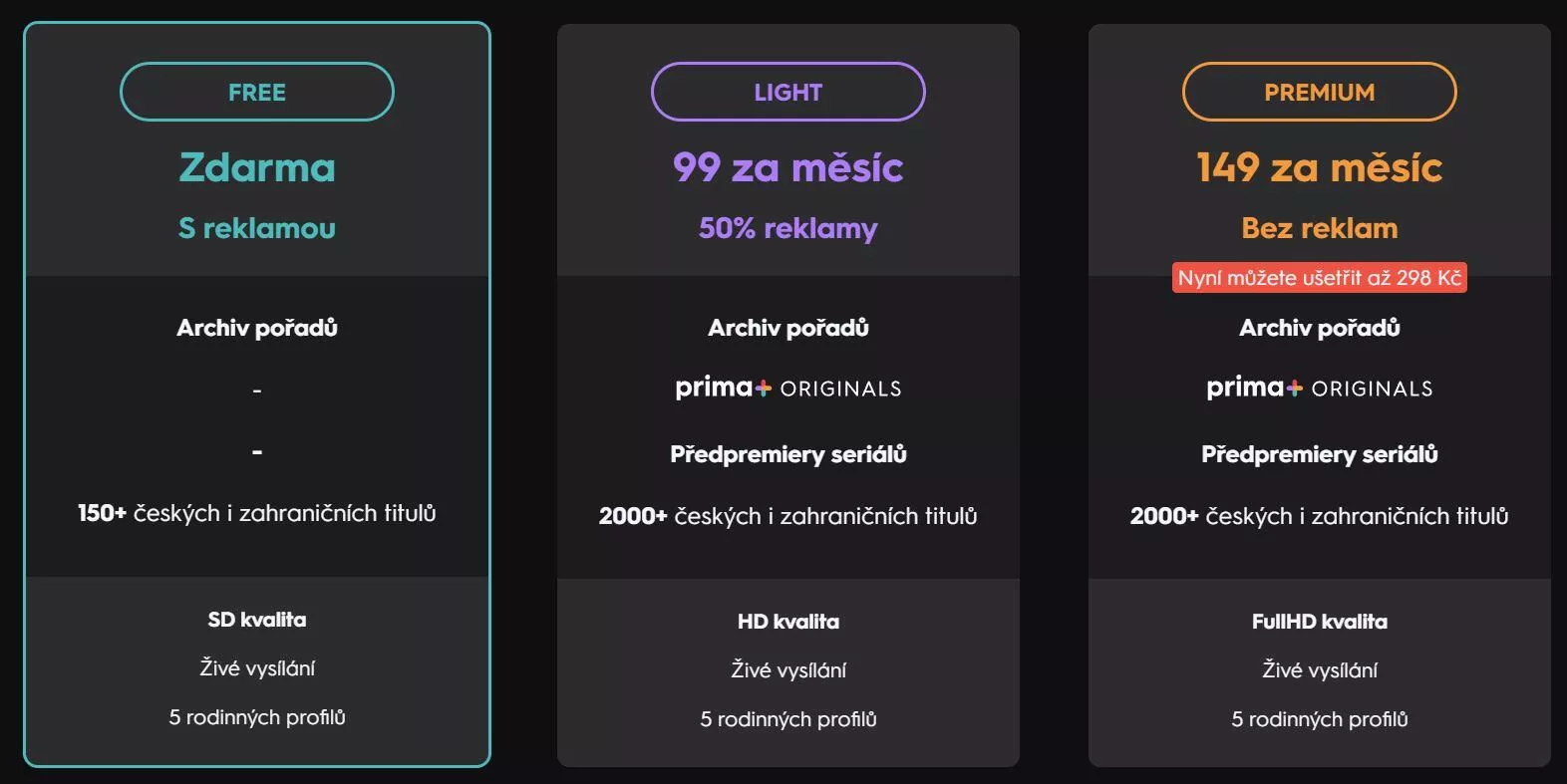The height and width of the screenshot is (784, 1567).
Task: Click '150+ českých i zahraničních titulů' text
Action: (257, 513)
